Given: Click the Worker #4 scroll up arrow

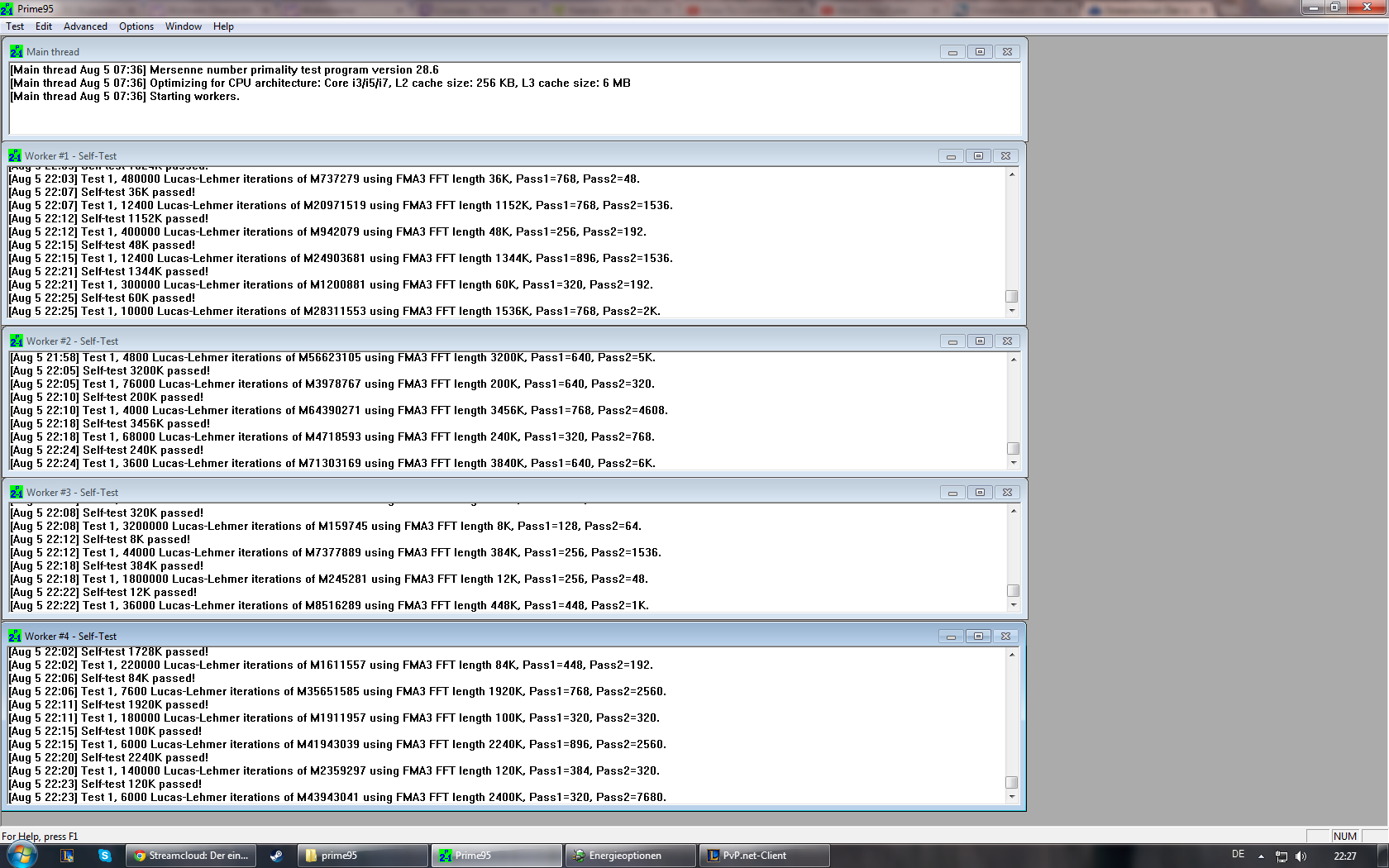Looking at the screenshot, I should [1012, 655].
